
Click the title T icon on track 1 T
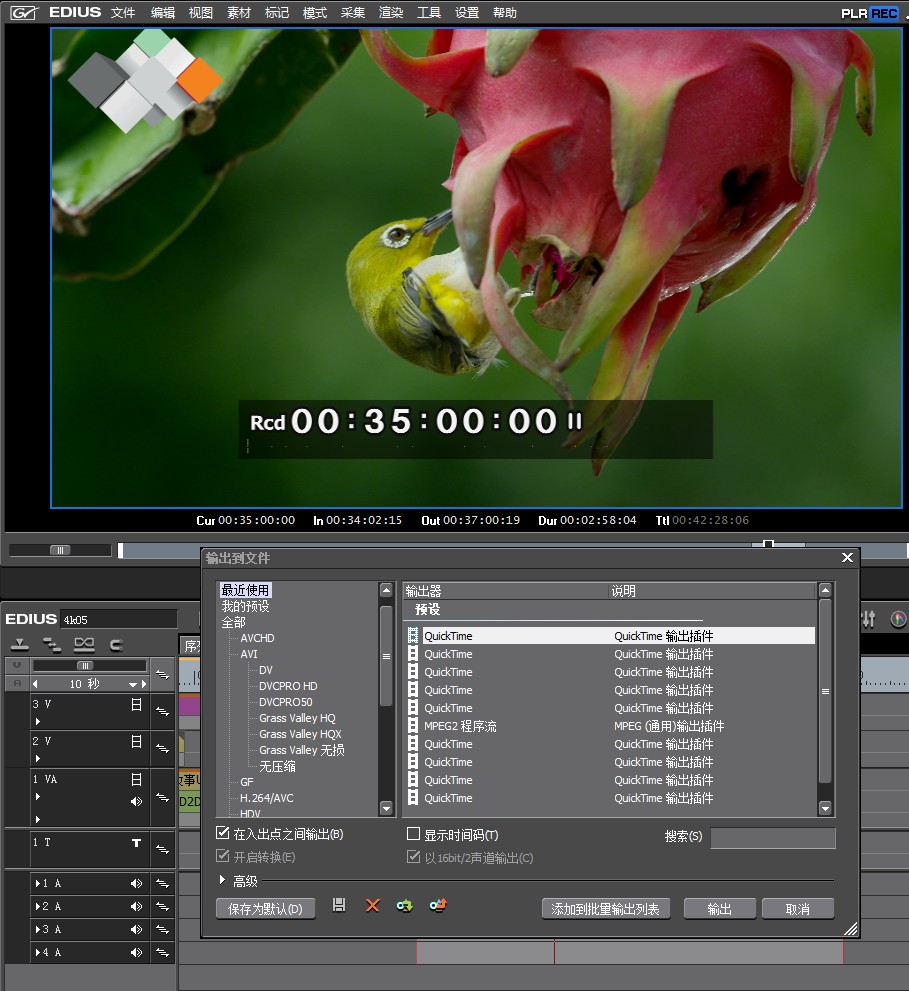(136, 842)
